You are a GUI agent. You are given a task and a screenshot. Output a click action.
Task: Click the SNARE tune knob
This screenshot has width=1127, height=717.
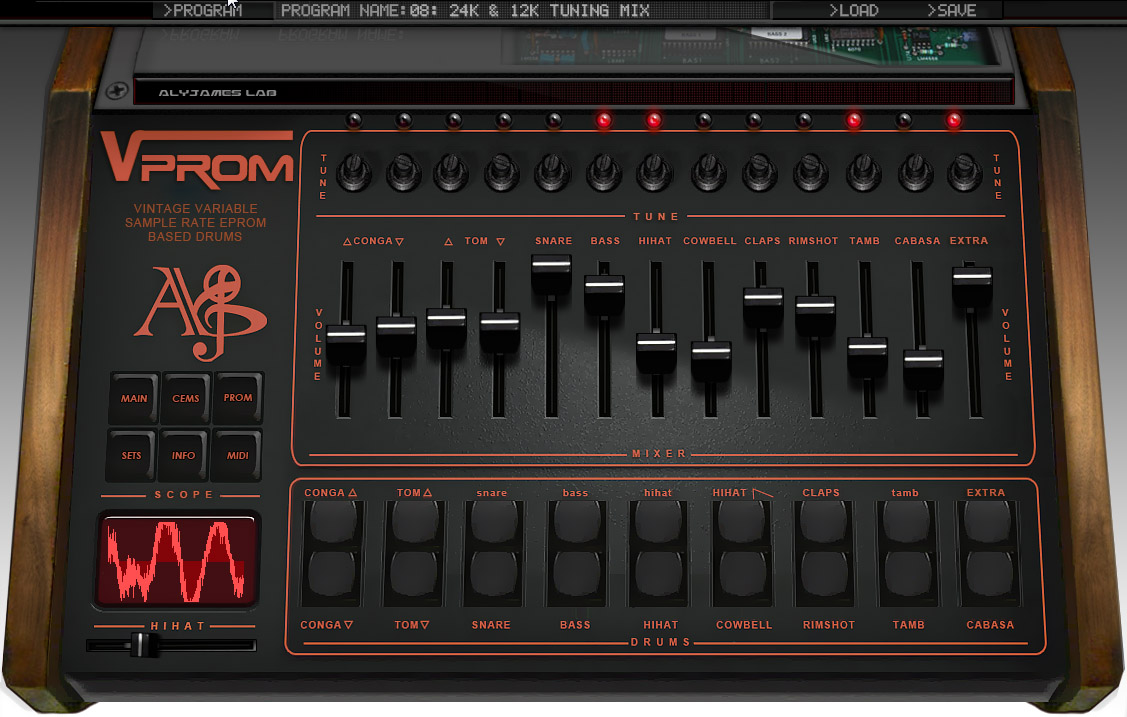[x=552, y=174]
